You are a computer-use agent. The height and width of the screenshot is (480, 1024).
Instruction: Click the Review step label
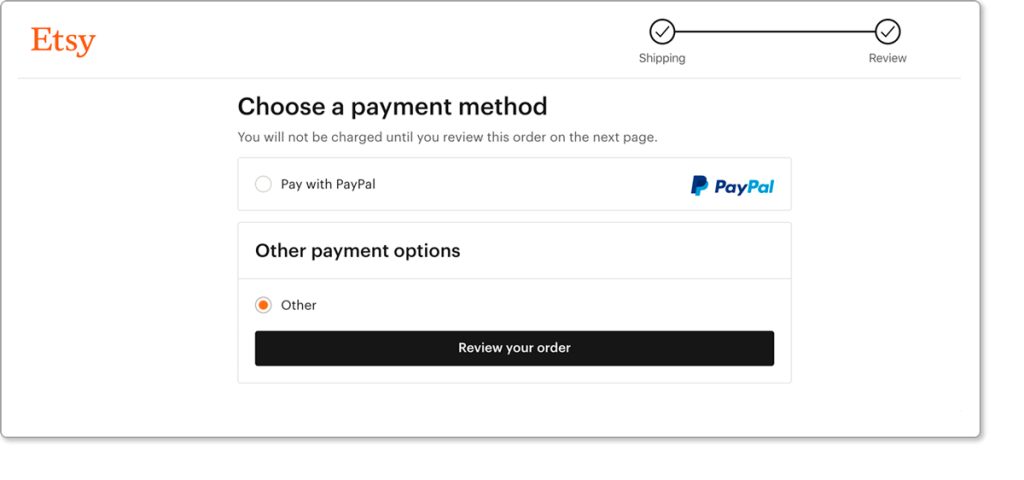(888, 58)
